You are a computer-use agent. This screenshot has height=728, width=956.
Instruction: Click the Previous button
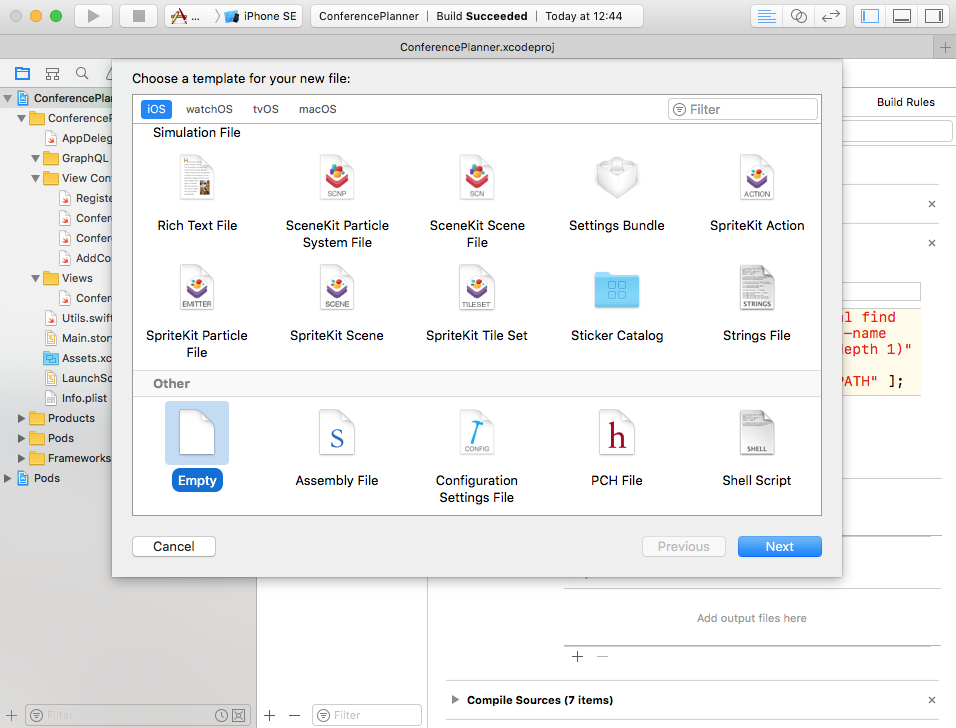pos(683,546)
